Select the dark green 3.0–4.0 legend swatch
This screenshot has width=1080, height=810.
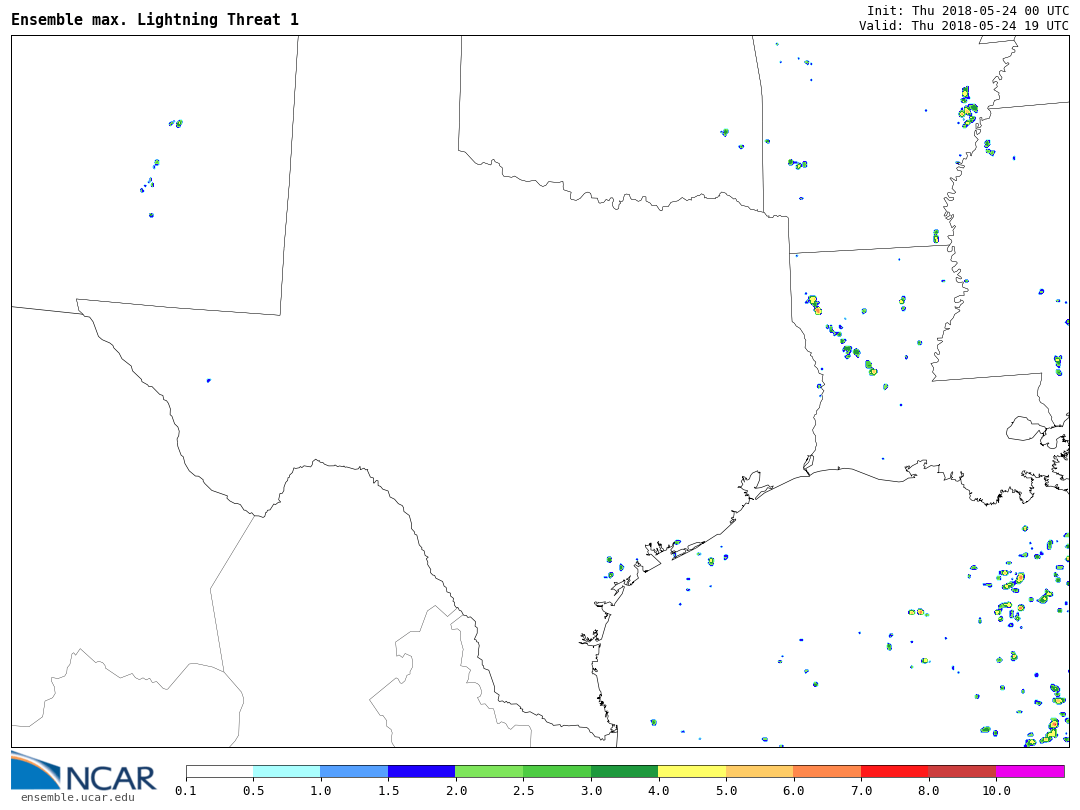pos(624,772)
